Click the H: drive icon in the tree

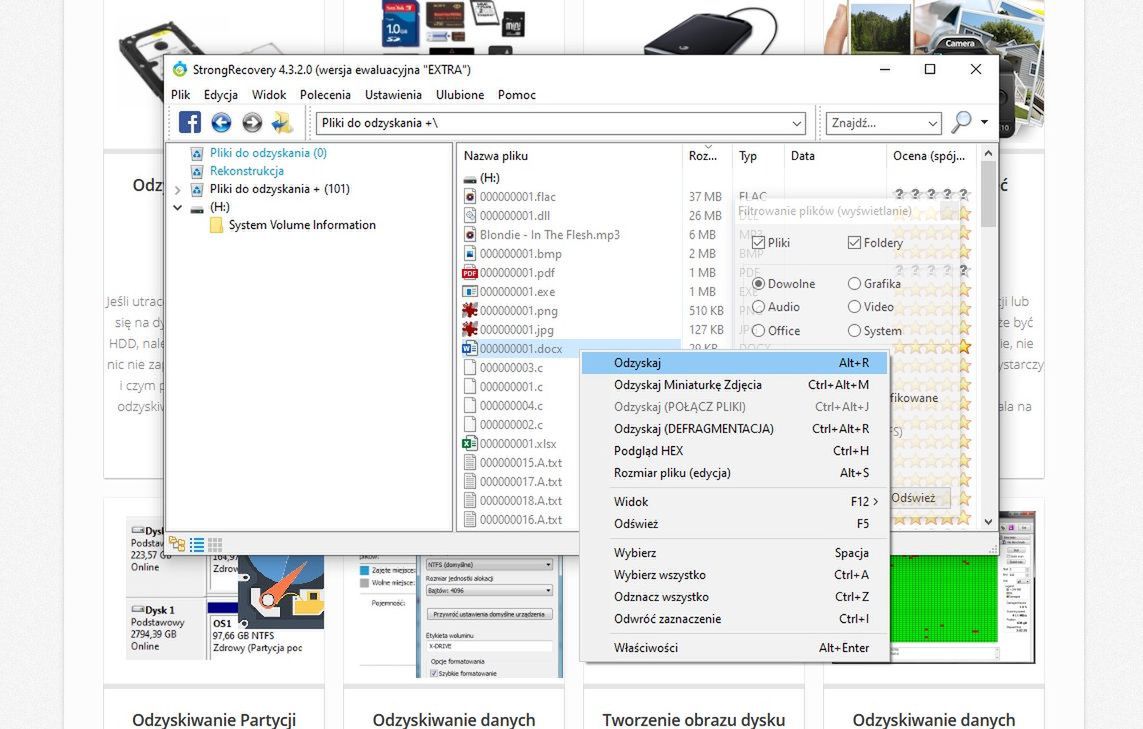[x=197, y=208]
